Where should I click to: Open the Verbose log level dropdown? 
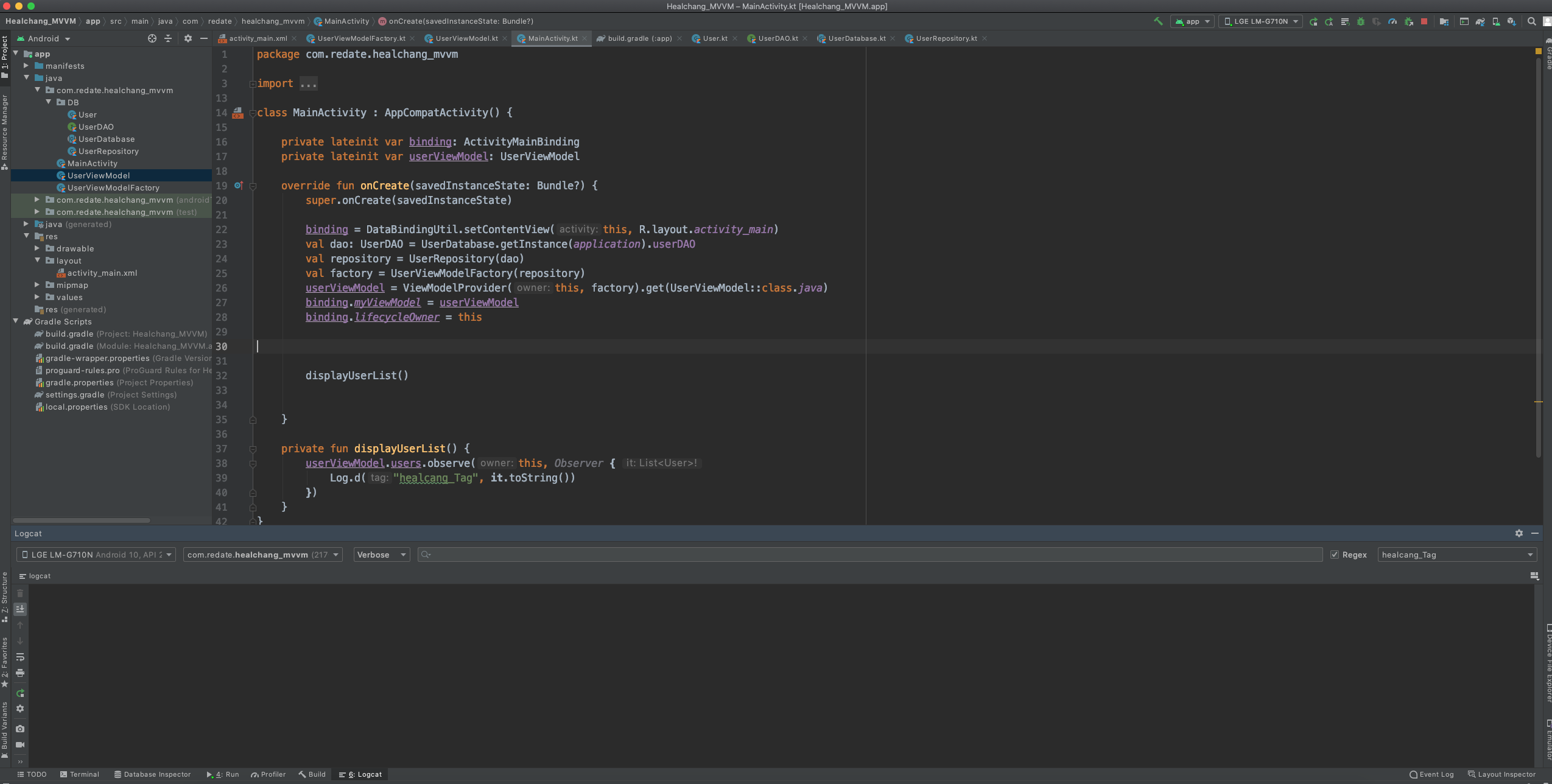381,555
